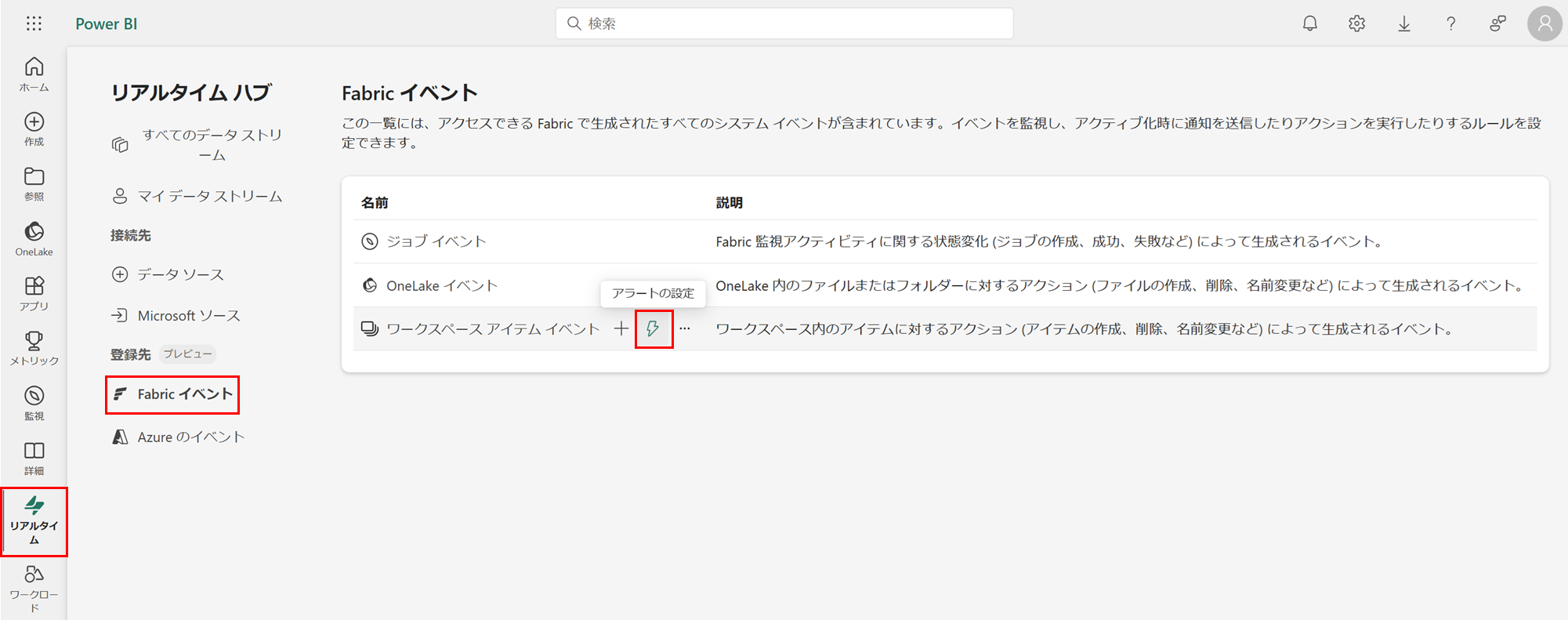Open 参照 folder in left rail
The width and height of the screenshot is (1568, 620).
(34, 184)
